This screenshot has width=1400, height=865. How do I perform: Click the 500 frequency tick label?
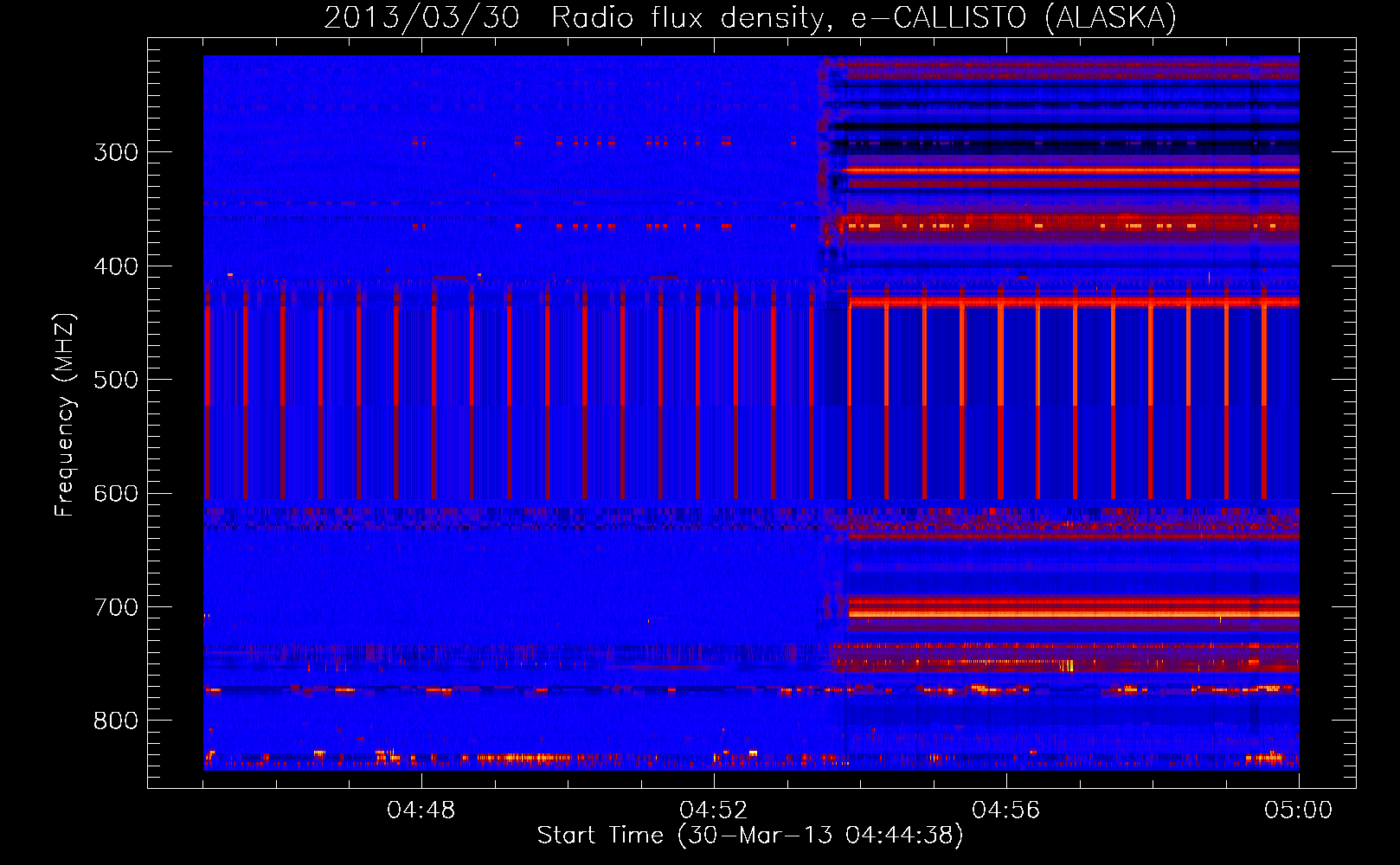pyautogui.click(x=116, y=380)
